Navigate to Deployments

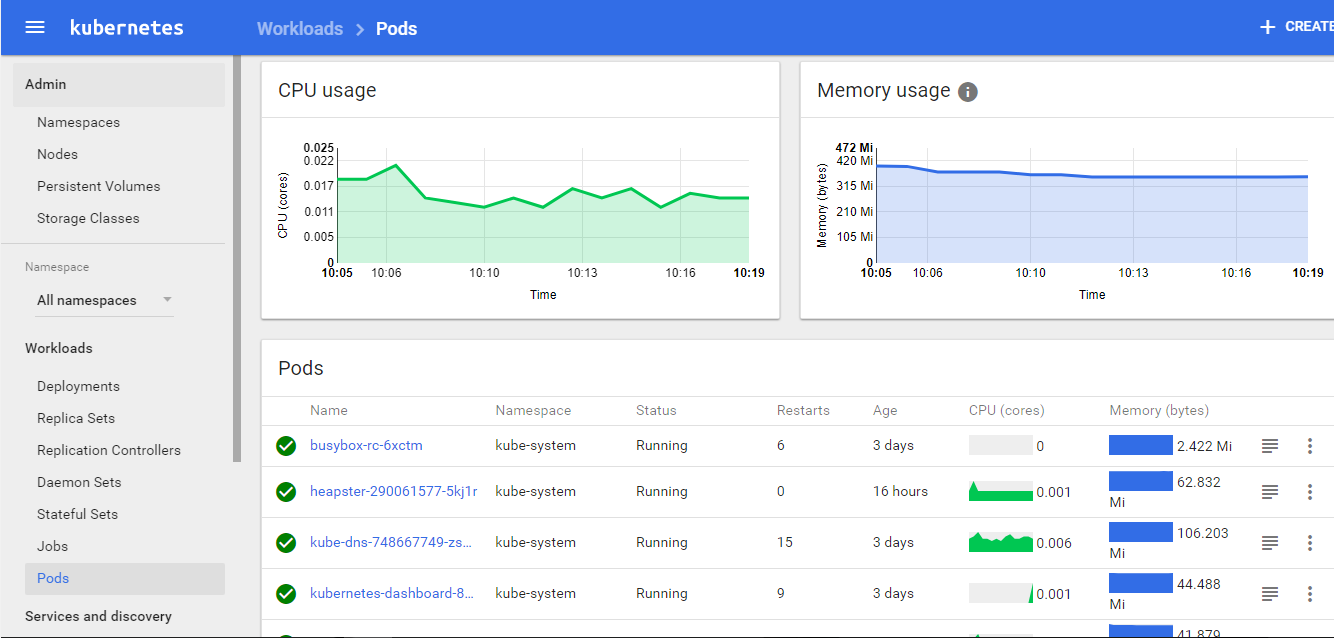[x=78, y=386]
